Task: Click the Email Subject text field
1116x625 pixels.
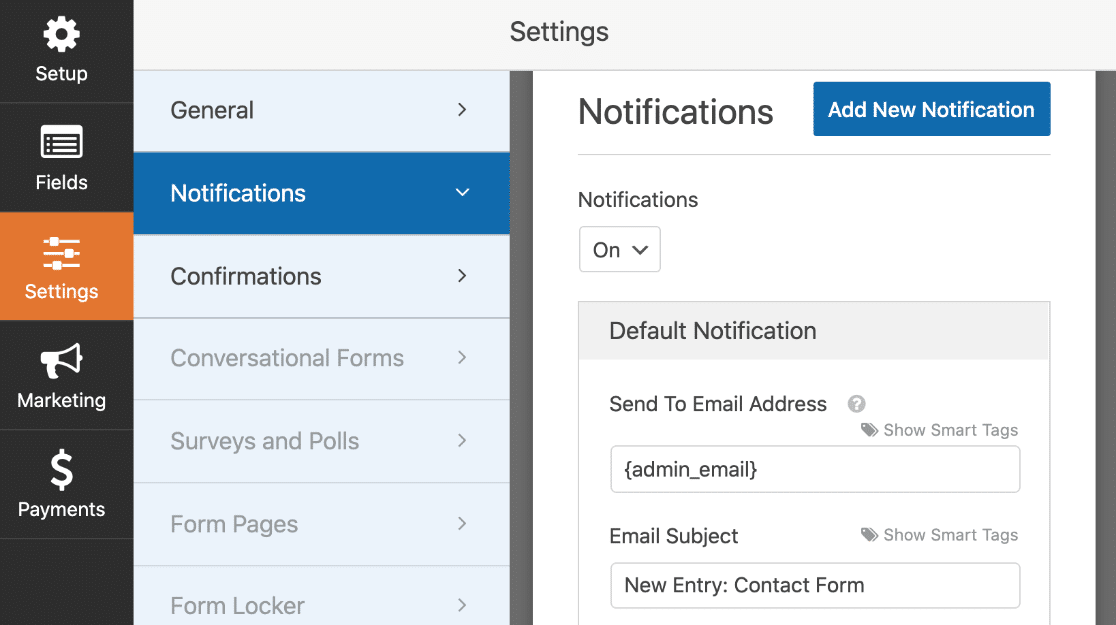Action: (x=815, y=585)
